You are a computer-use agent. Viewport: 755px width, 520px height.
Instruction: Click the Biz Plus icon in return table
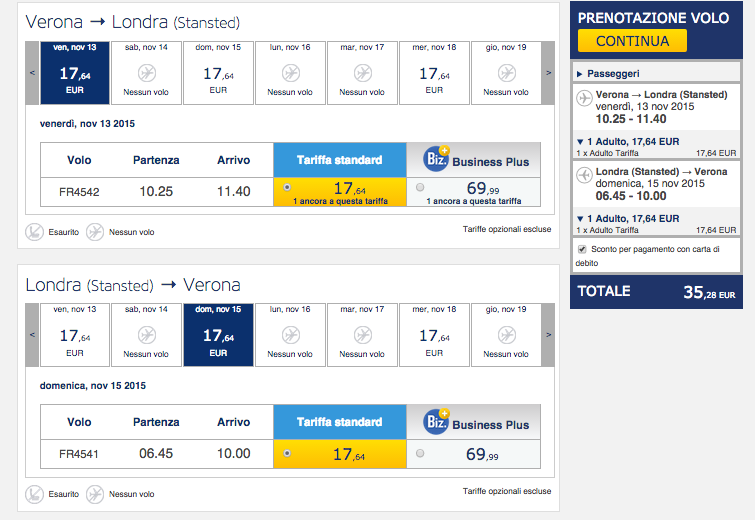click(x=436, y=422)
